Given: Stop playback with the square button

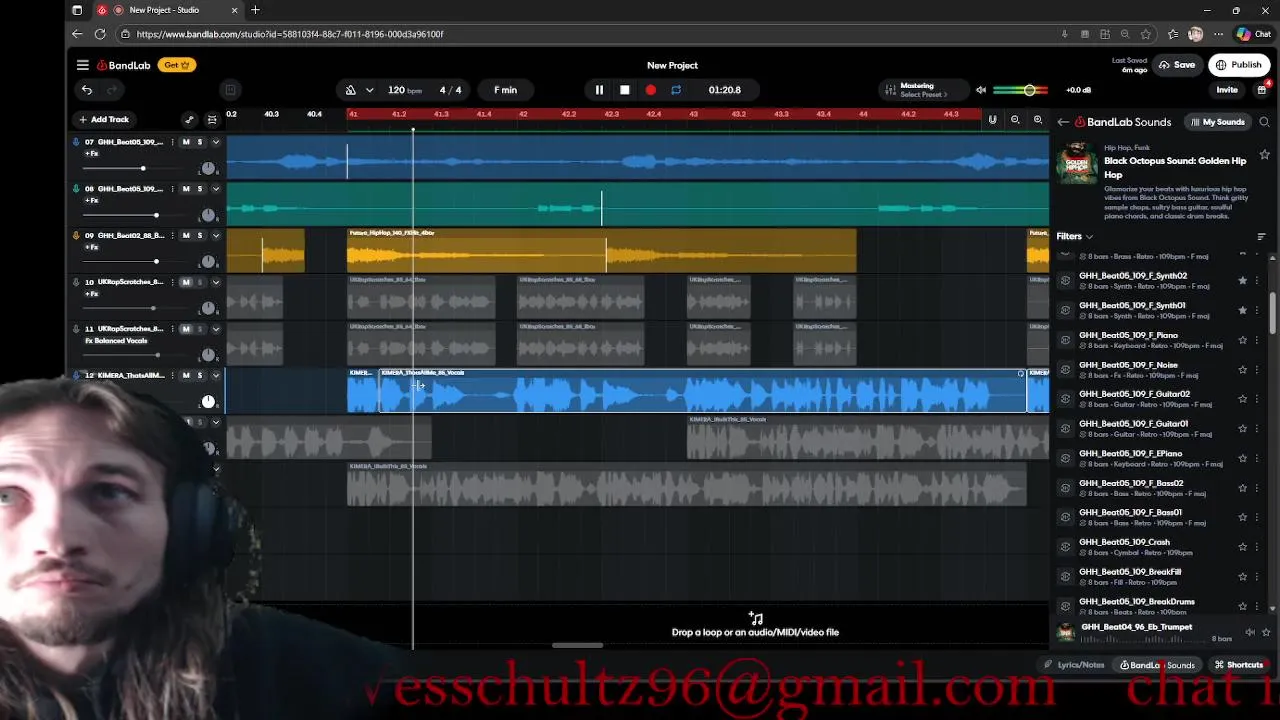Looking at the screenshot, I should (625, 90).
